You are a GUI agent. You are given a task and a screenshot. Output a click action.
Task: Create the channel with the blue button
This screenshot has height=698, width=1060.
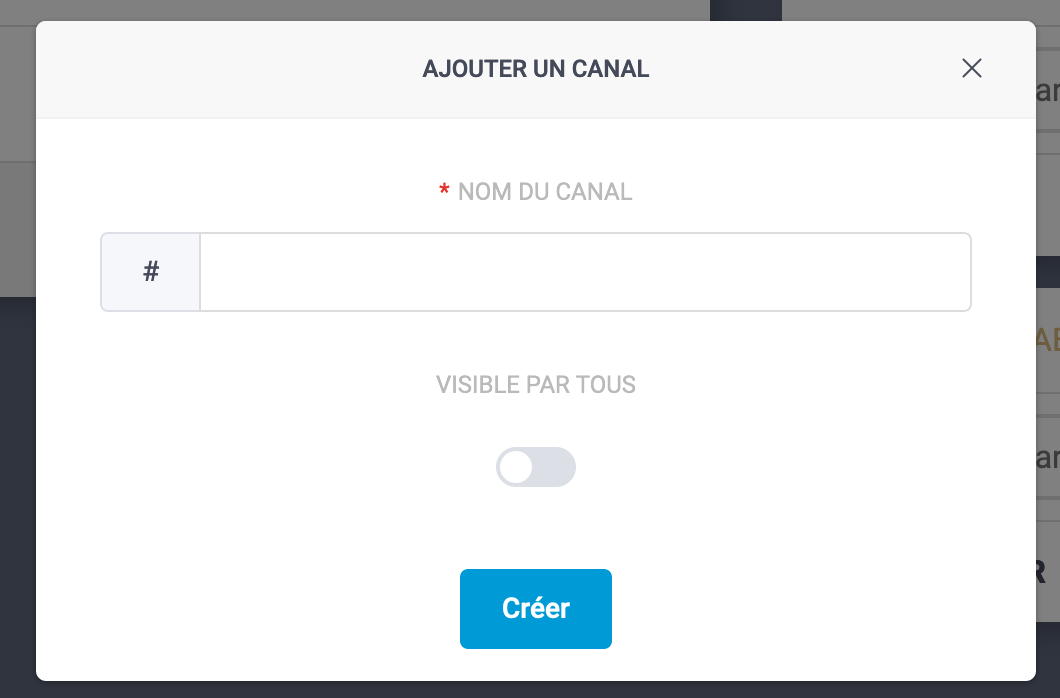click(x=536, y=608)
